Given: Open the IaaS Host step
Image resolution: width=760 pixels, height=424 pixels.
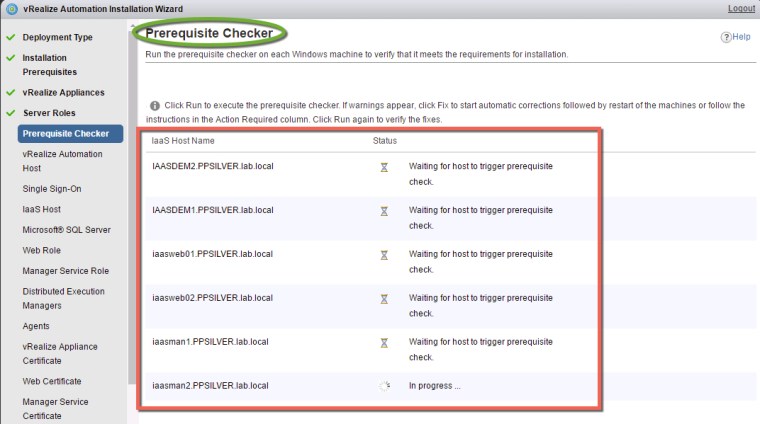Looking at the screenshot, I should pyautogui.click(x=42, y=209).
